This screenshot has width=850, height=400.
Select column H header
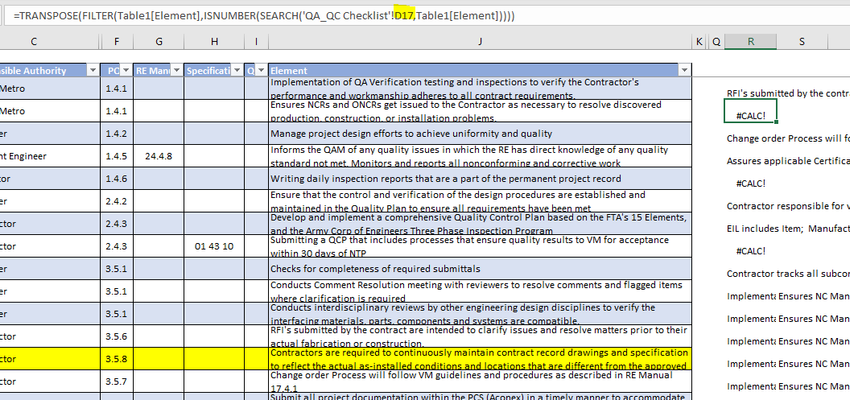215,41
